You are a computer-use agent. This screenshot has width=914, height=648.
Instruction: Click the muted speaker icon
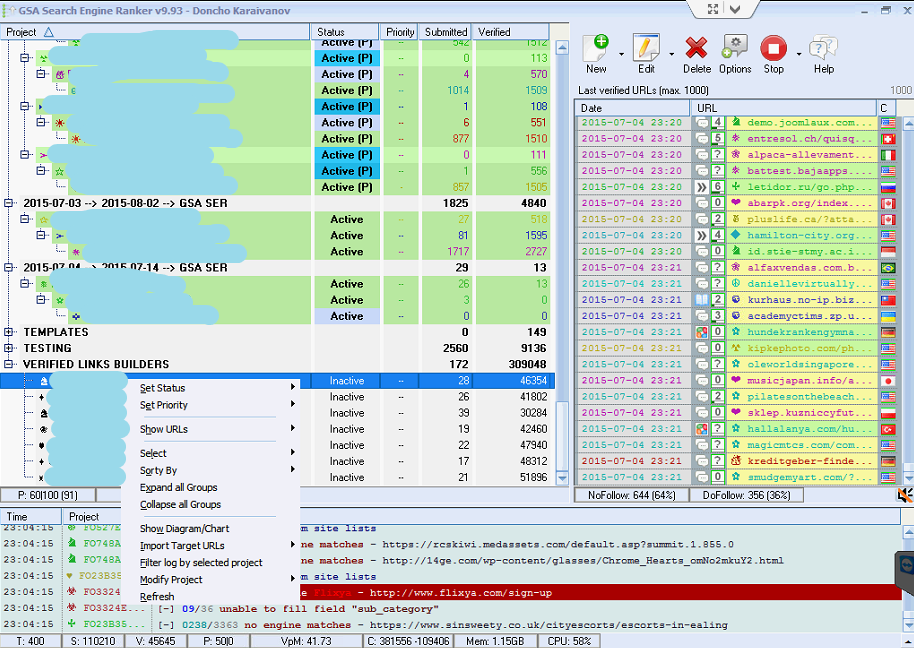click(x=904, y=494)
